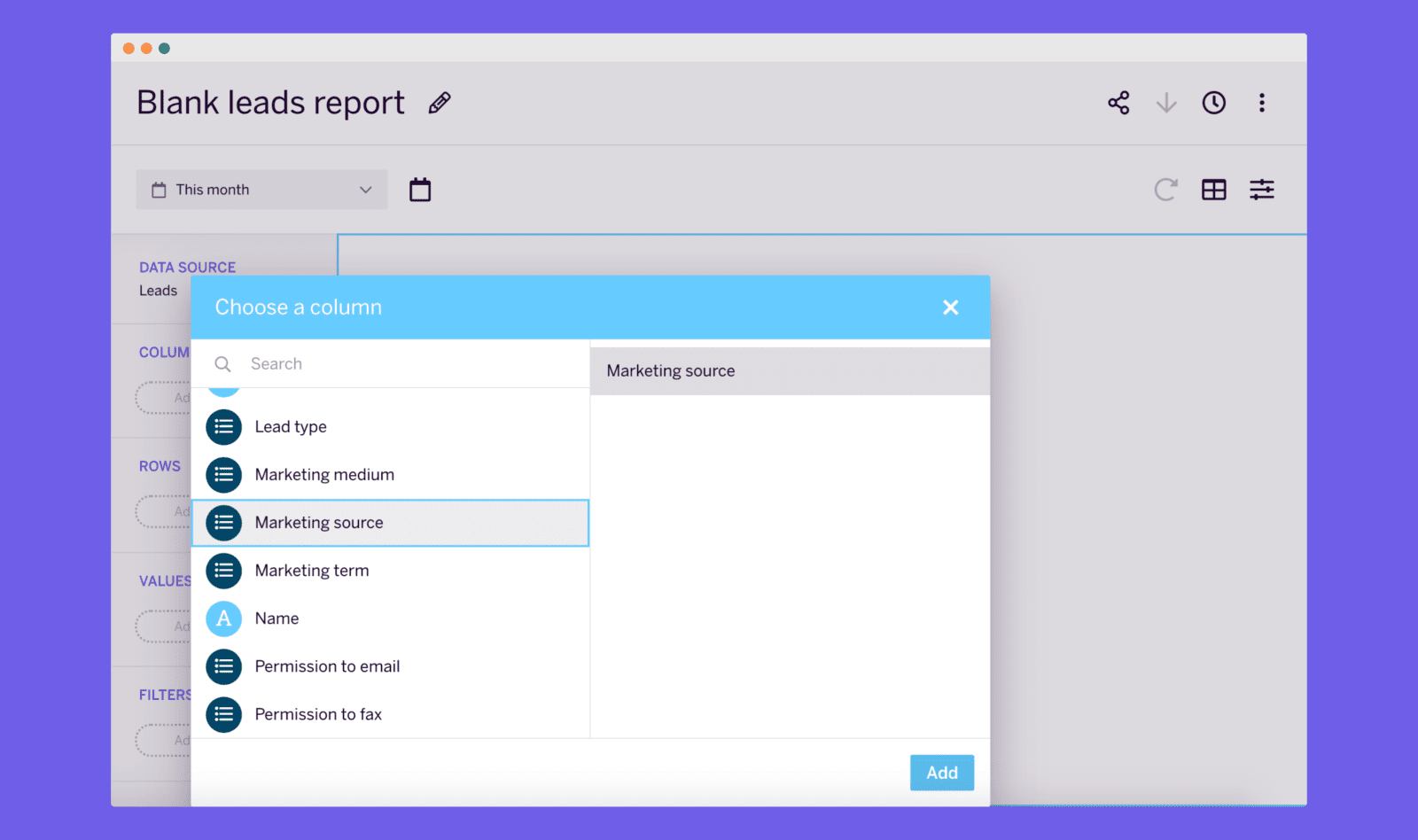1418x840 pixels.
Task: Open the three-dot overflow menu
Action: pos(1262,103)
